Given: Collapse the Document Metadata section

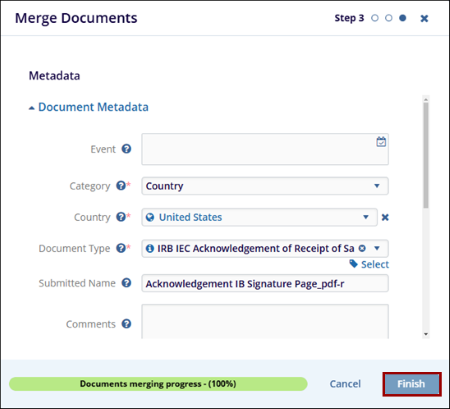Looking at the screenshot, I should coord(89,107).
